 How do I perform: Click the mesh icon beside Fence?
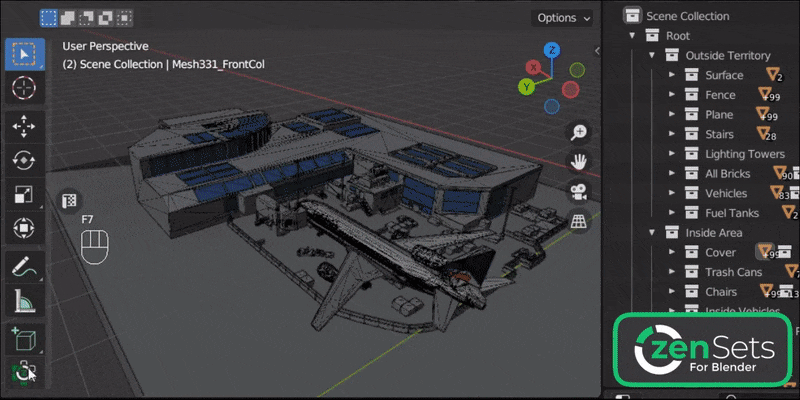click(764, 93)
